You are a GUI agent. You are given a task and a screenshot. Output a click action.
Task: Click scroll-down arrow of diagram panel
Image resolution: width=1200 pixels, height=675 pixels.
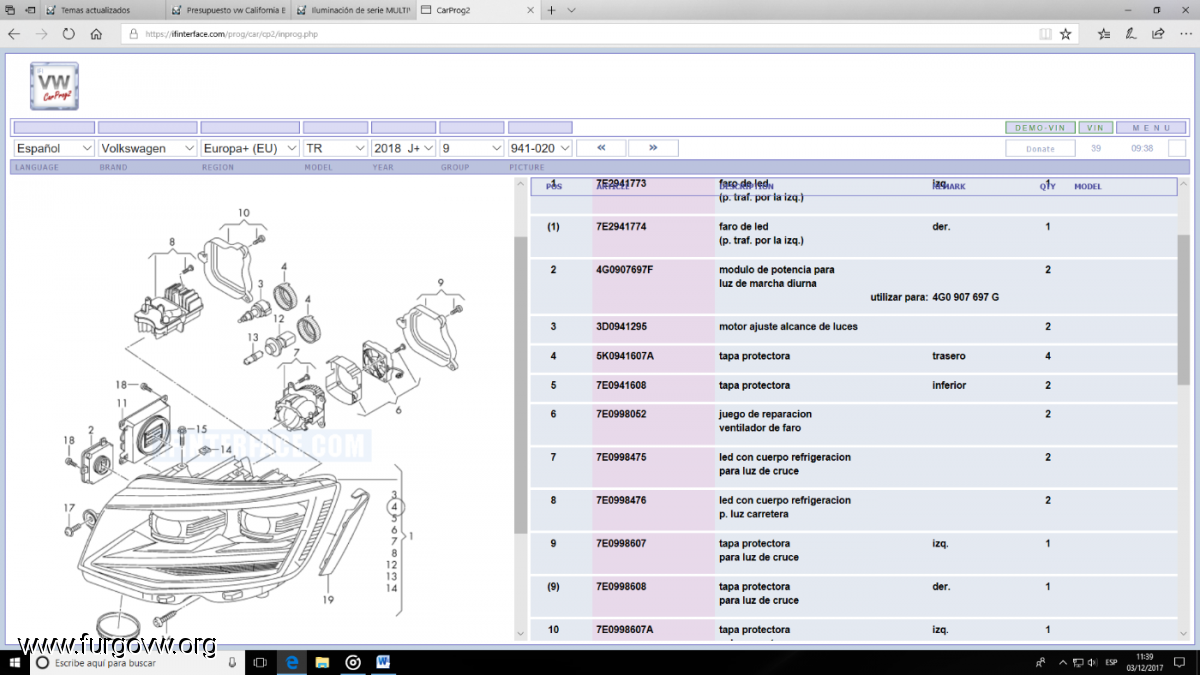coord(520,633)
